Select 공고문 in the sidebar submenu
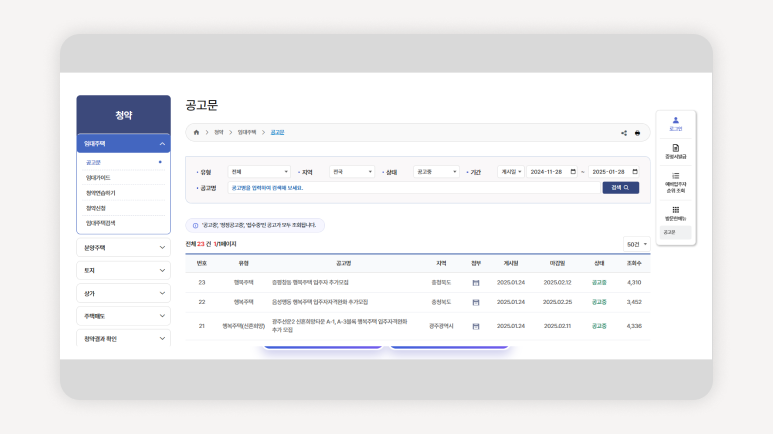Viewport: 773px width, 434px height. [93, 162]
